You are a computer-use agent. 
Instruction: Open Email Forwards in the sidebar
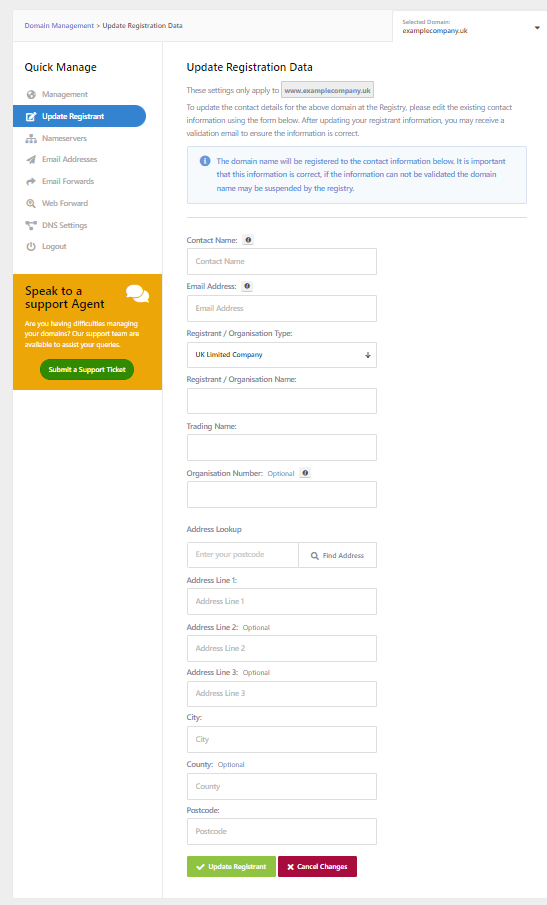[68, 181]
